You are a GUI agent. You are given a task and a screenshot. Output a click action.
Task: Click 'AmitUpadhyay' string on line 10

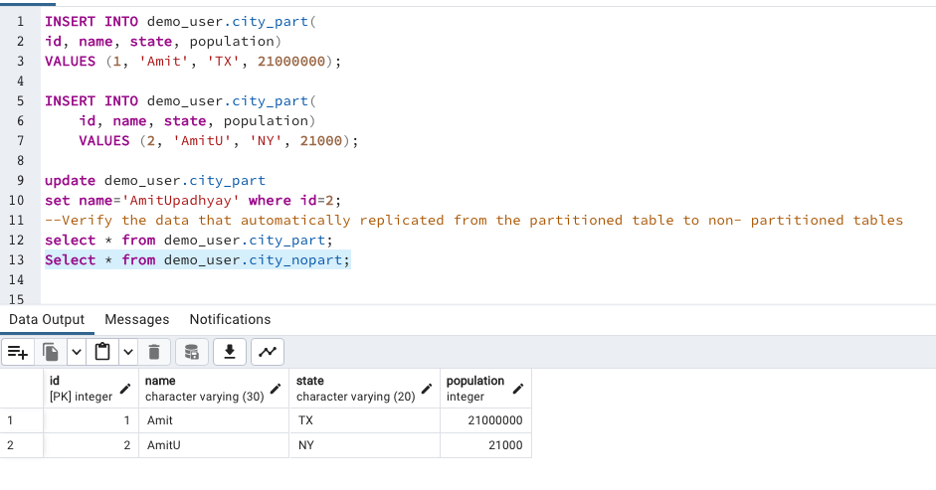(180, 201)
